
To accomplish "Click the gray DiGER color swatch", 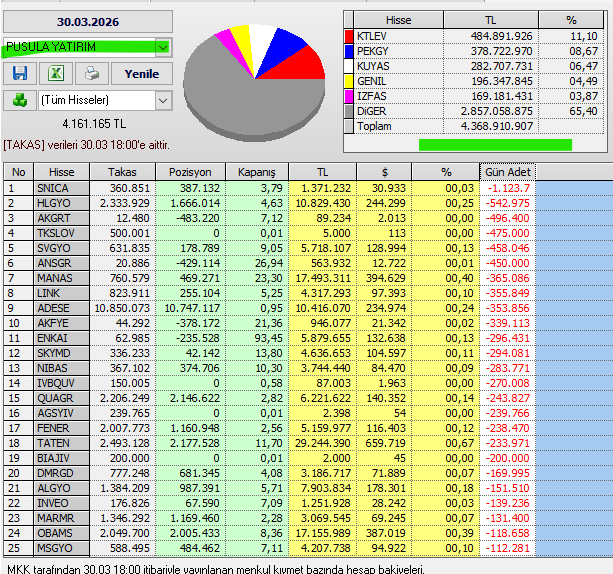I will click(x=349, y=111).
